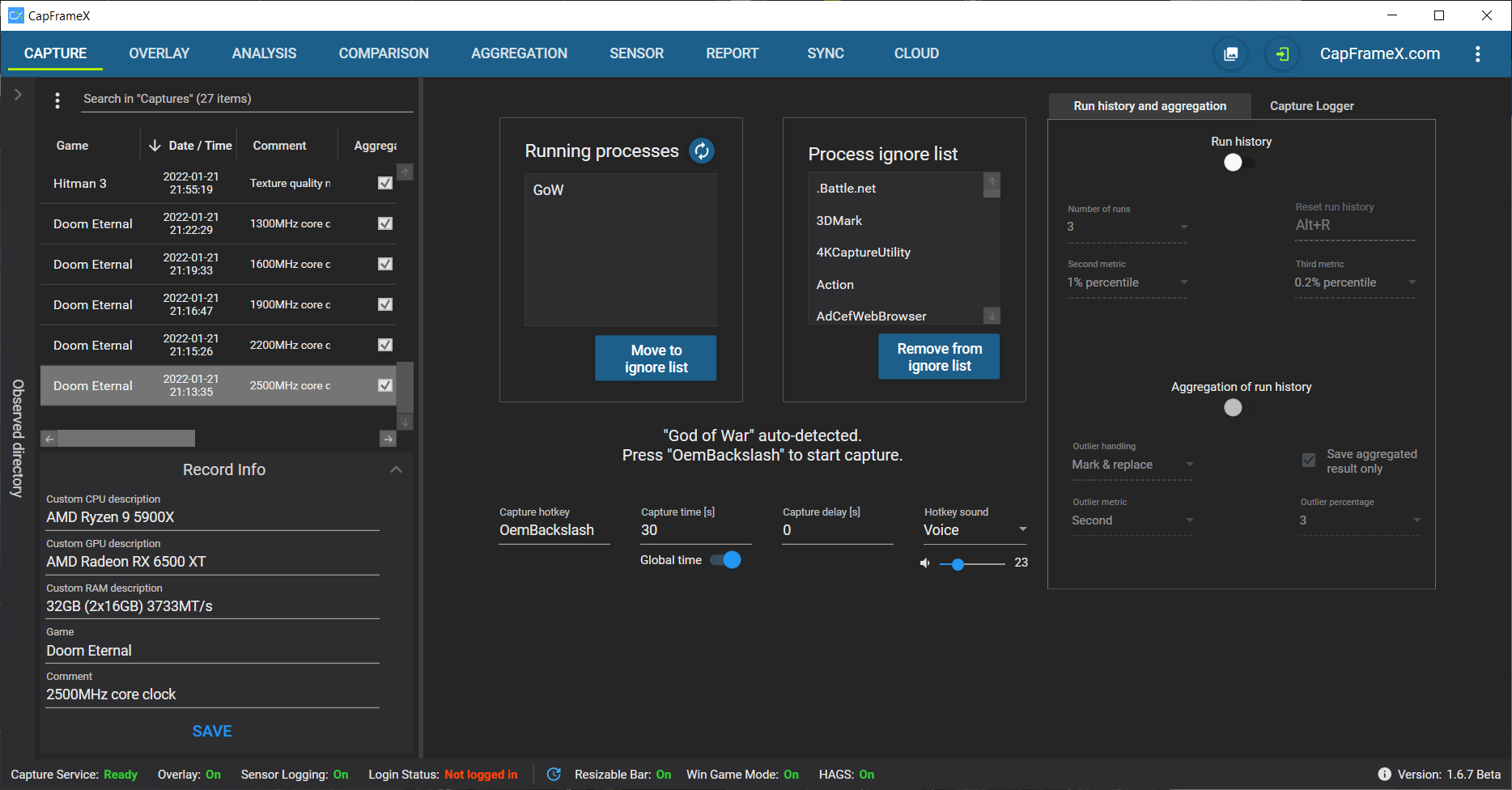Go to the SENSOR tab
Image resolution: width=1512 pixels, height=790 pixels.
(637, 53)
